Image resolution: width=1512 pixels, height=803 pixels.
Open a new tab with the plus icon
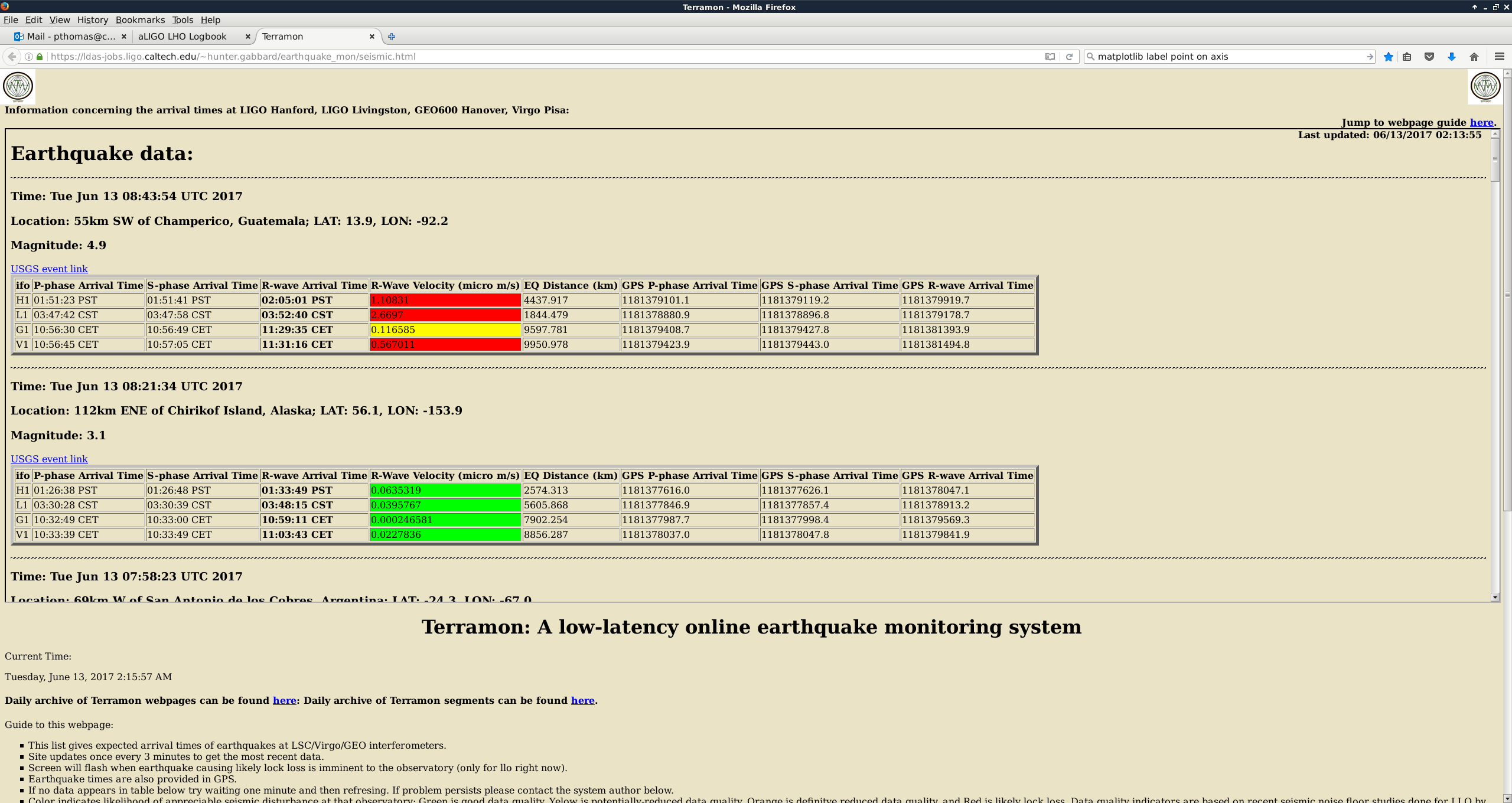pyautogui.click(x=392, y=37)
